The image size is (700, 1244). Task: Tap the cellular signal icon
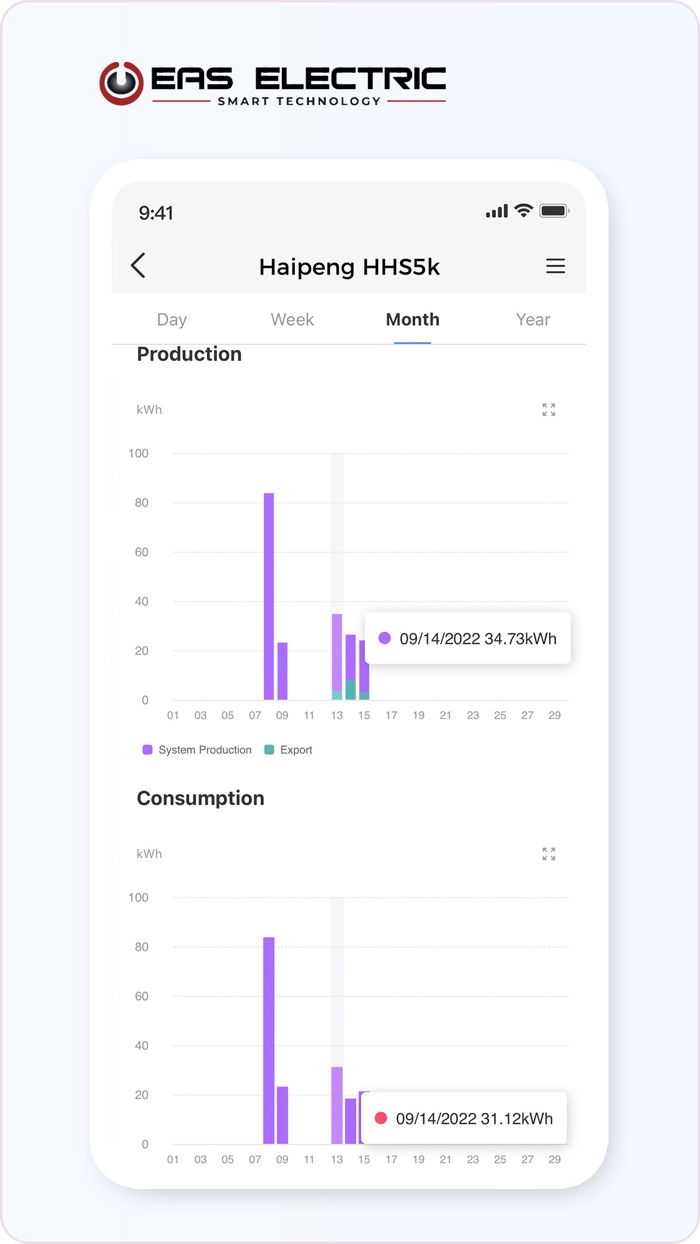(x=496, y=212)
